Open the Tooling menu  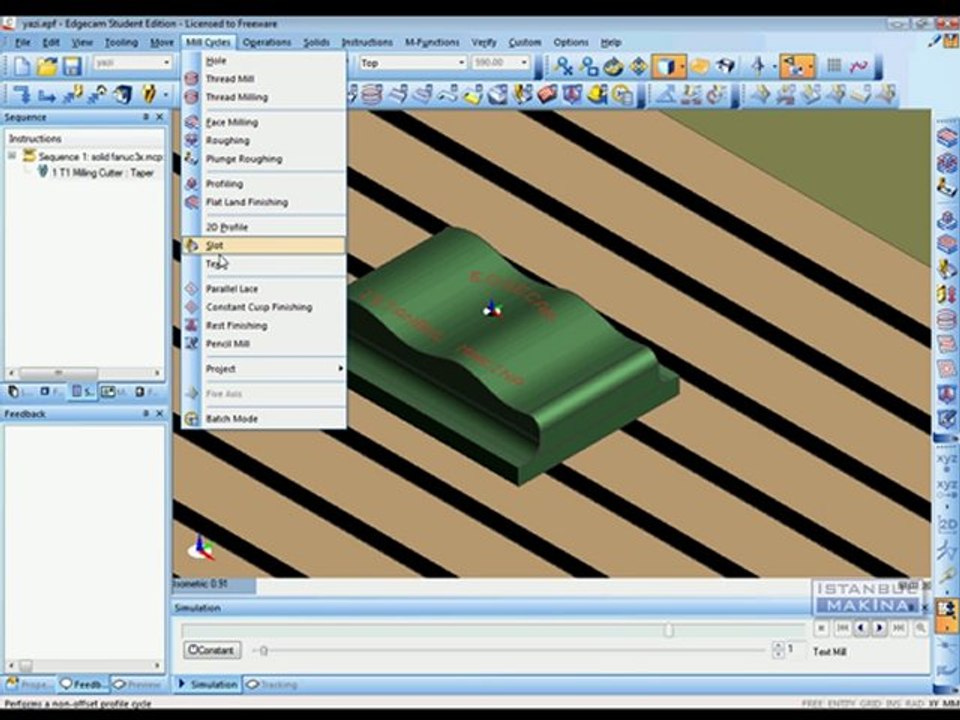pyautogui.click(x=121, y=42)
